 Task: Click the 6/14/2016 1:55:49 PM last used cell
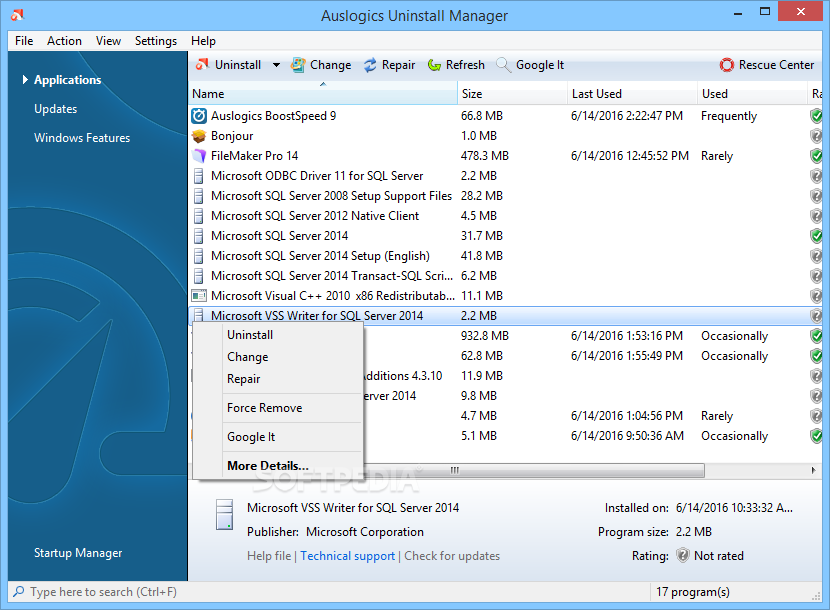[x=627, y=356]
